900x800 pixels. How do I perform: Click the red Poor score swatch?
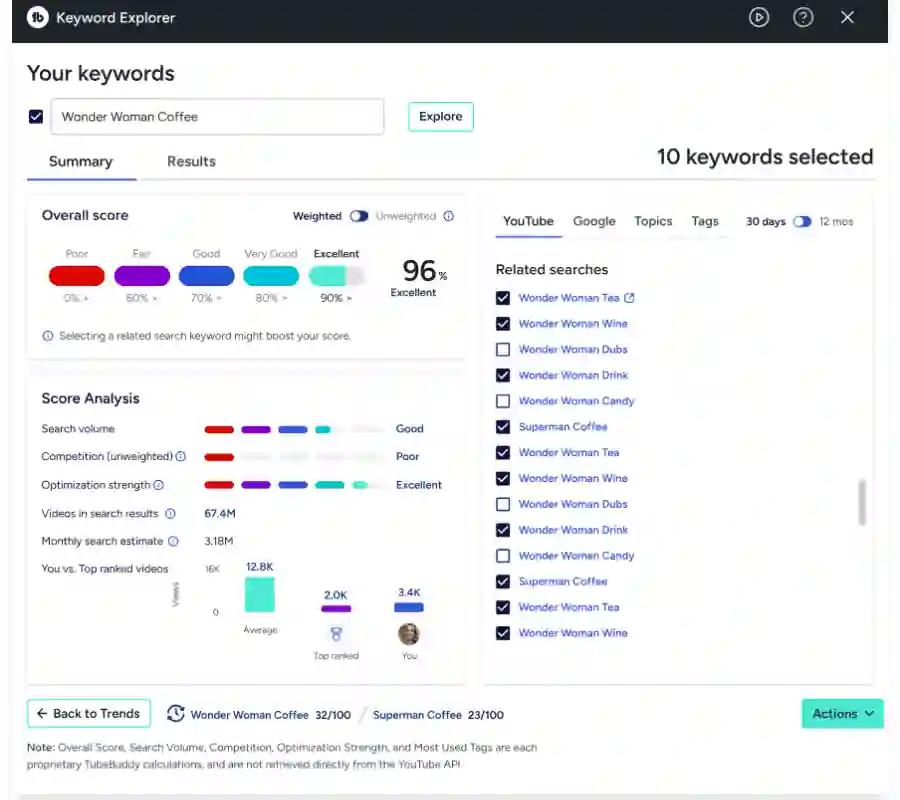point(77,276)
